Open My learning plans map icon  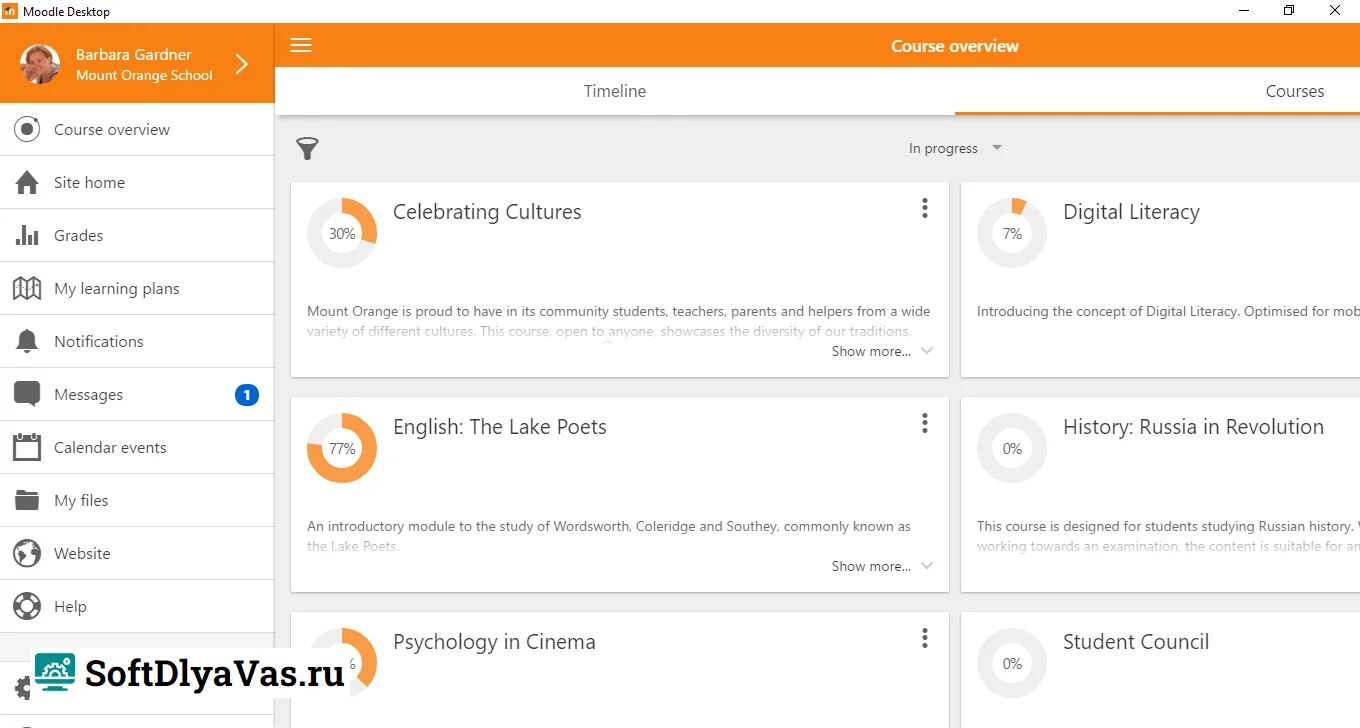pos(27,289)
